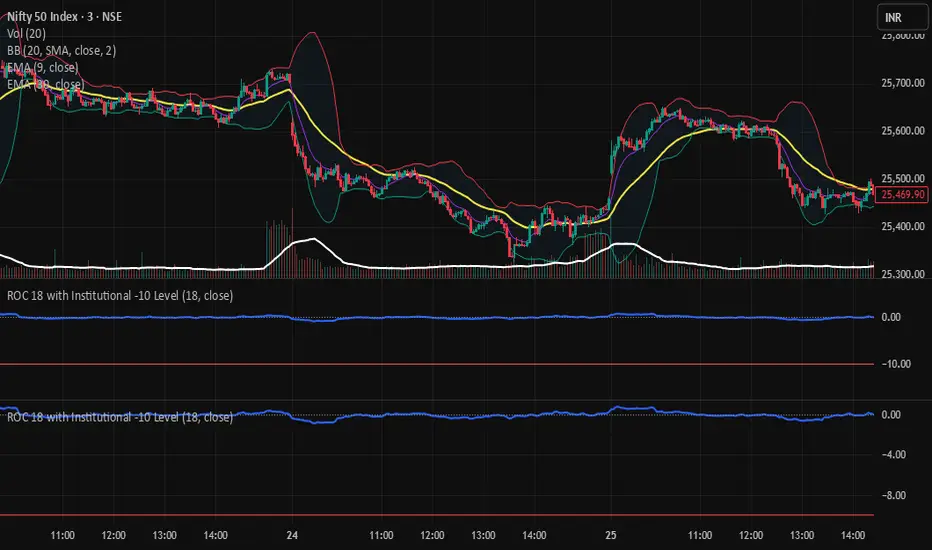Click the -10.00 level label in upper ROC pane
The image size is (932, 550).
tap(896, 364)
